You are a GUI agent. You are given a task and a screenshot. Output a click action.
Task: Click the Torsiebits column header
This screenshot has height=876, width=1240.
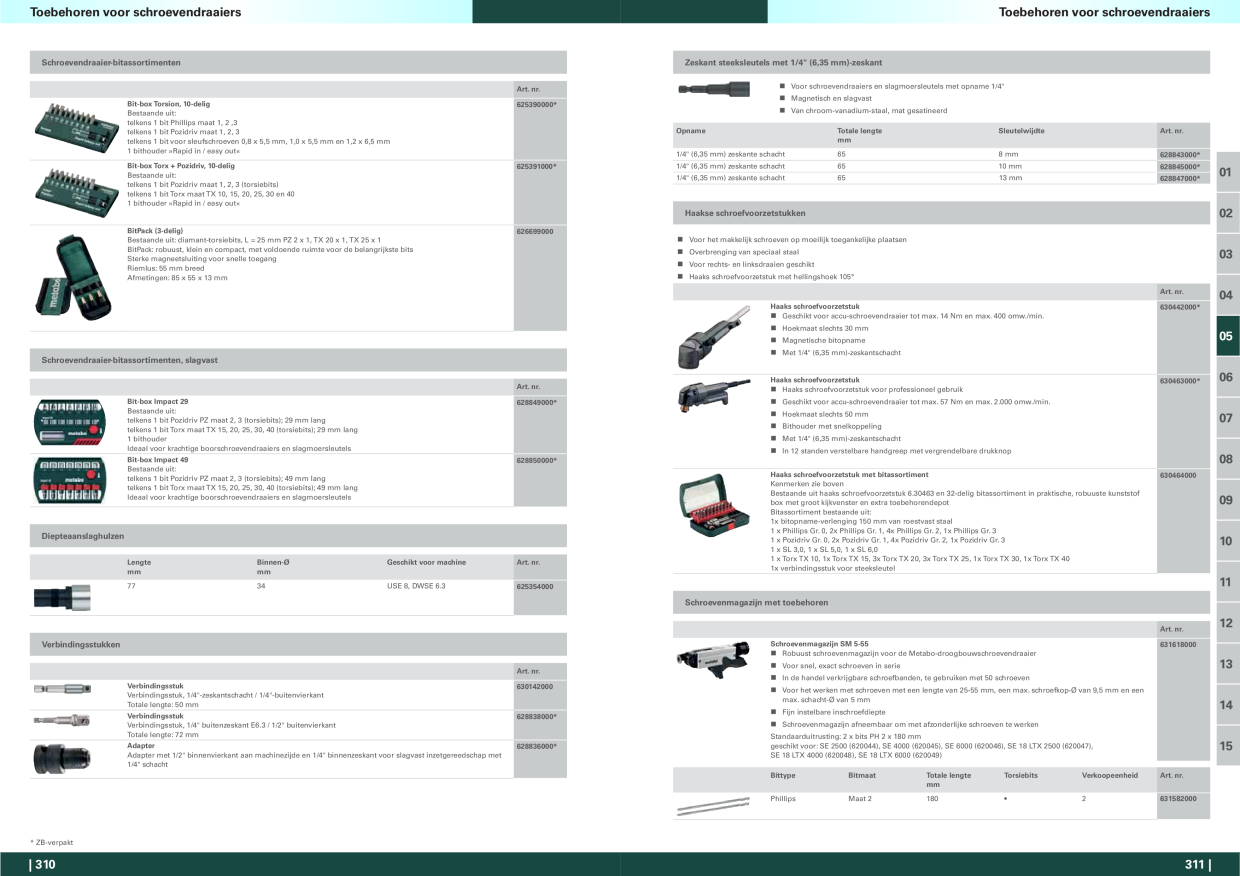coord(1021,775)
